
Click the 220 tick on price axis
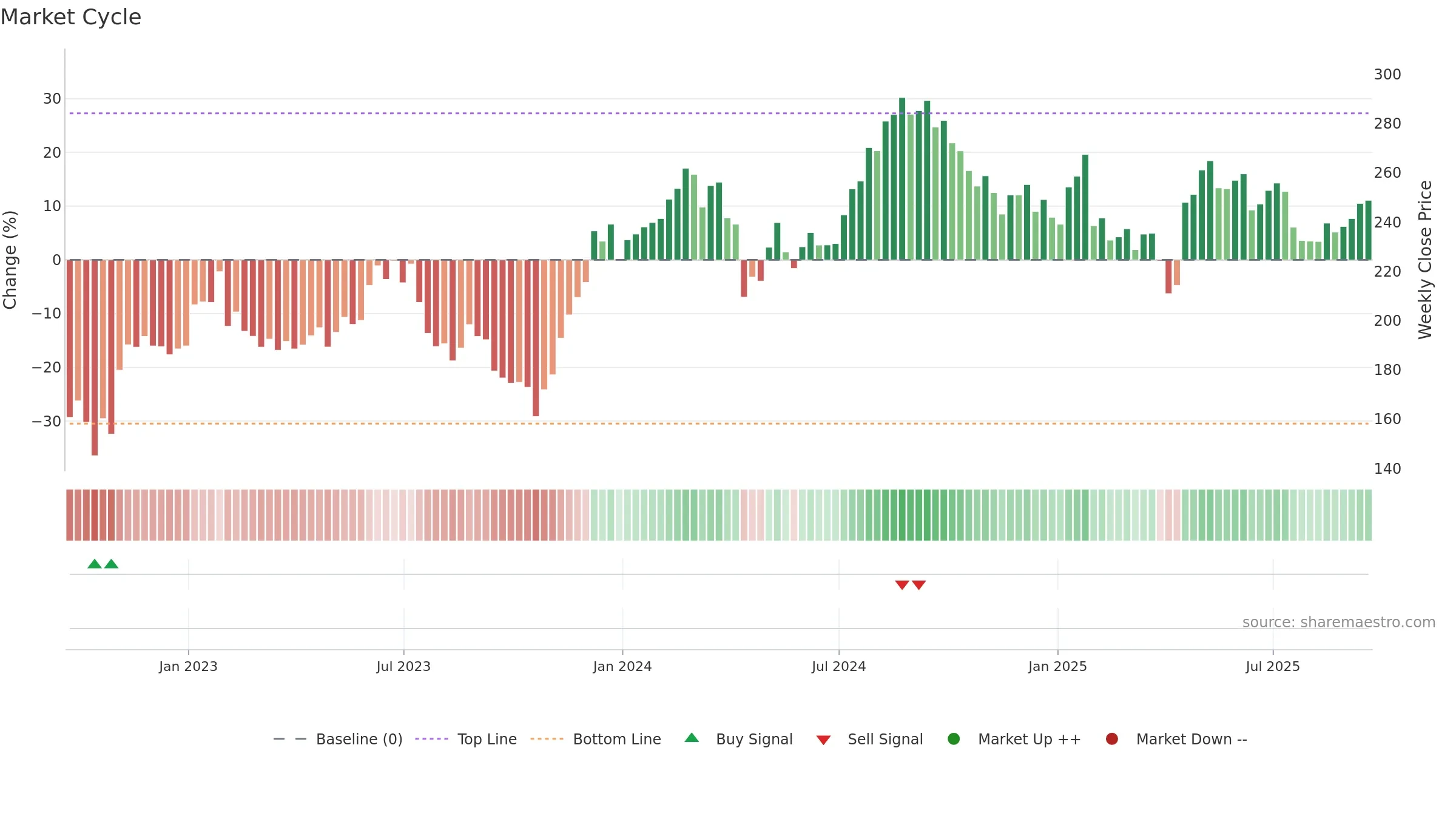[1387, 271]
